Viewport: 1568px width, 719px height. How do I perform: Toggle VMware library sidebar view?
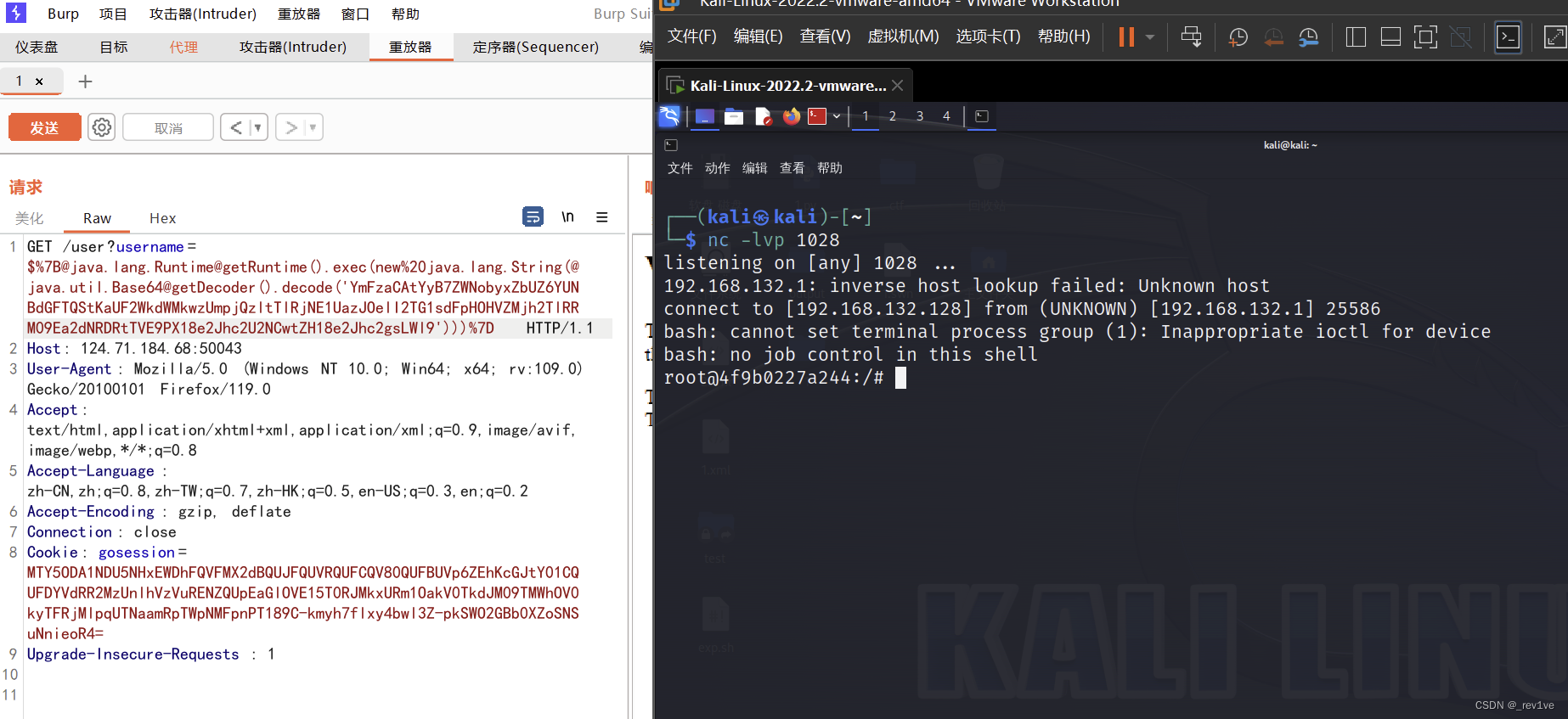pyautogui.click(x=1356, y=37)
